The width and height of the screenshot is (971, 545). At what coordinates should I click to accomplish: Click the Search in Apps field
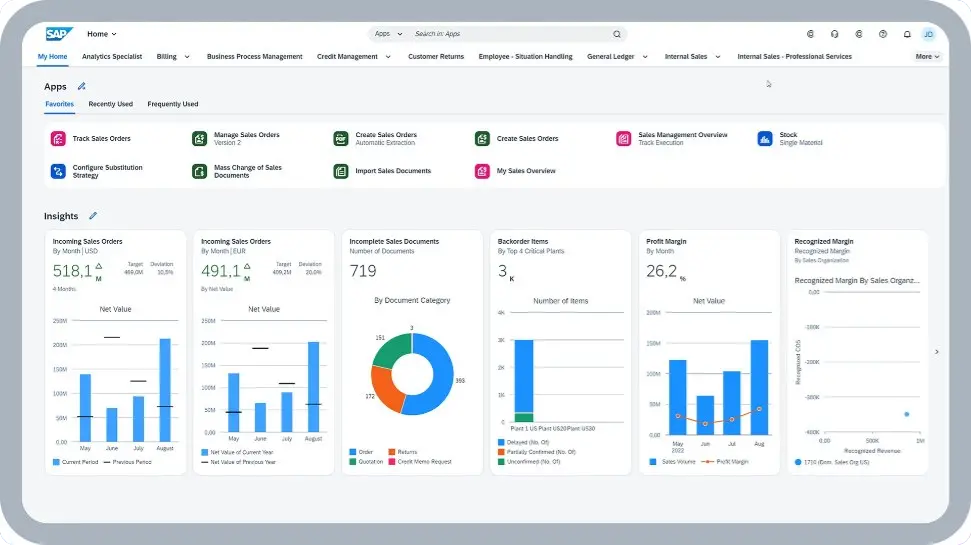point(511,34)
